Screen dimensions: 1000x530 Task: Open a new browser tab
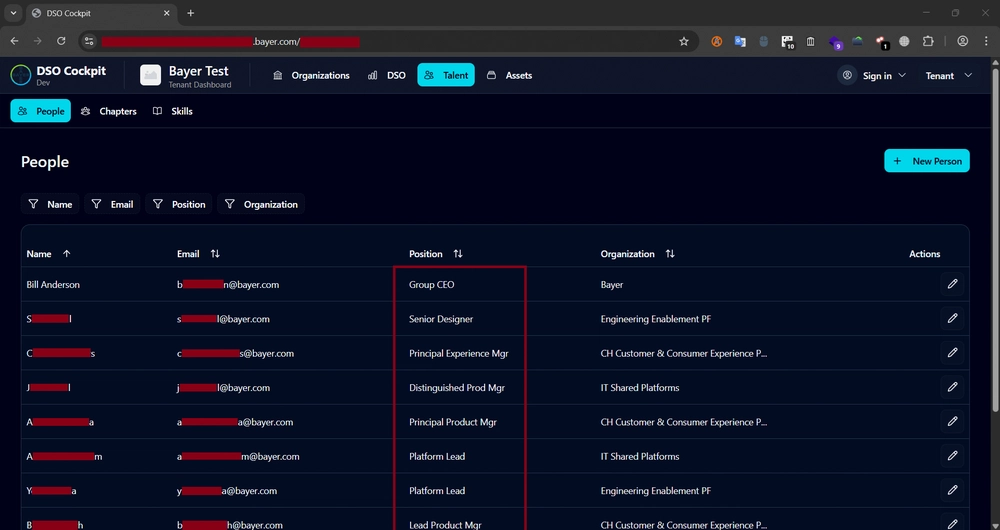point(191,13)
